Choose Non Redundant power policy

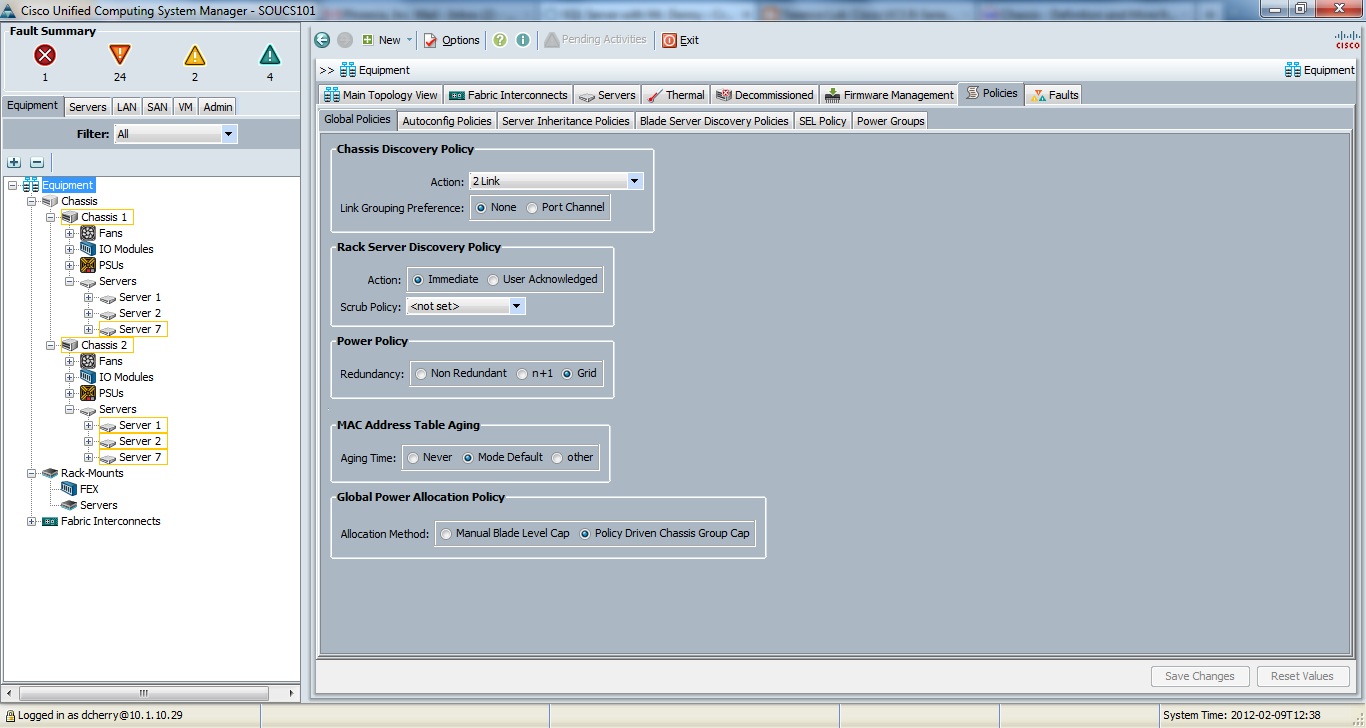(421, 374)
